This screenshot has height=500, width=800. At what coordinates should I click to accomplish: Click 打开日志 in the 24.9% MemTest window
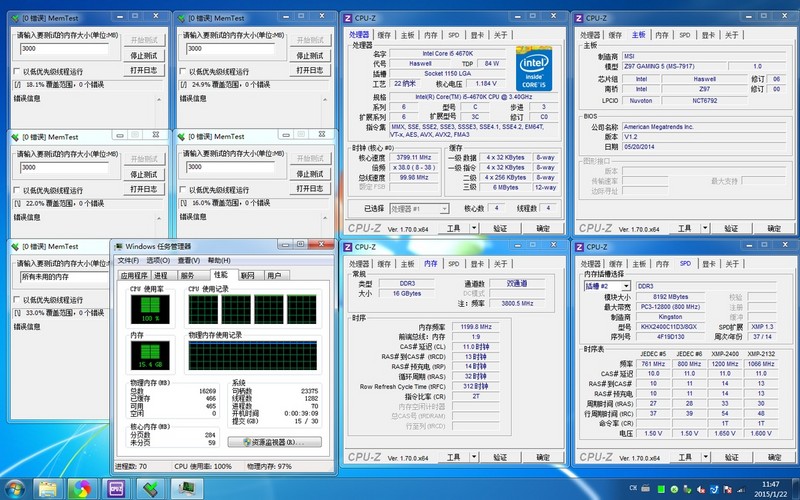pos(310,70)
